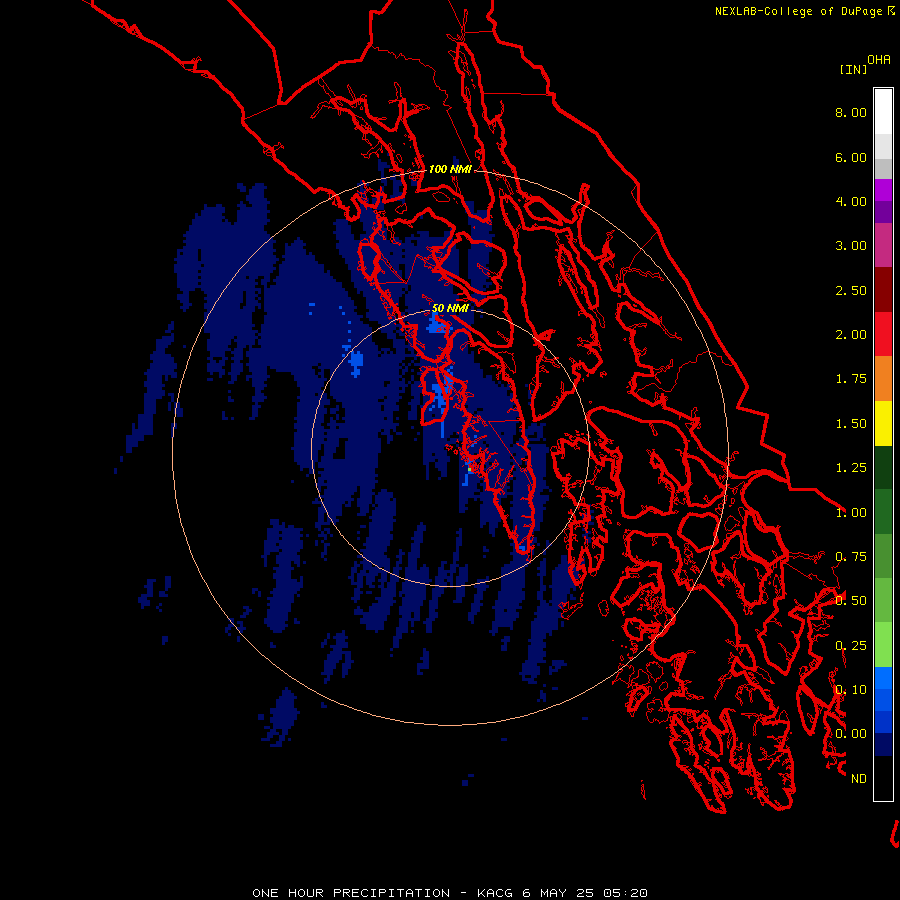
Task: Pick the darkest green swatch beside 1.25
Action: point(883,467)
